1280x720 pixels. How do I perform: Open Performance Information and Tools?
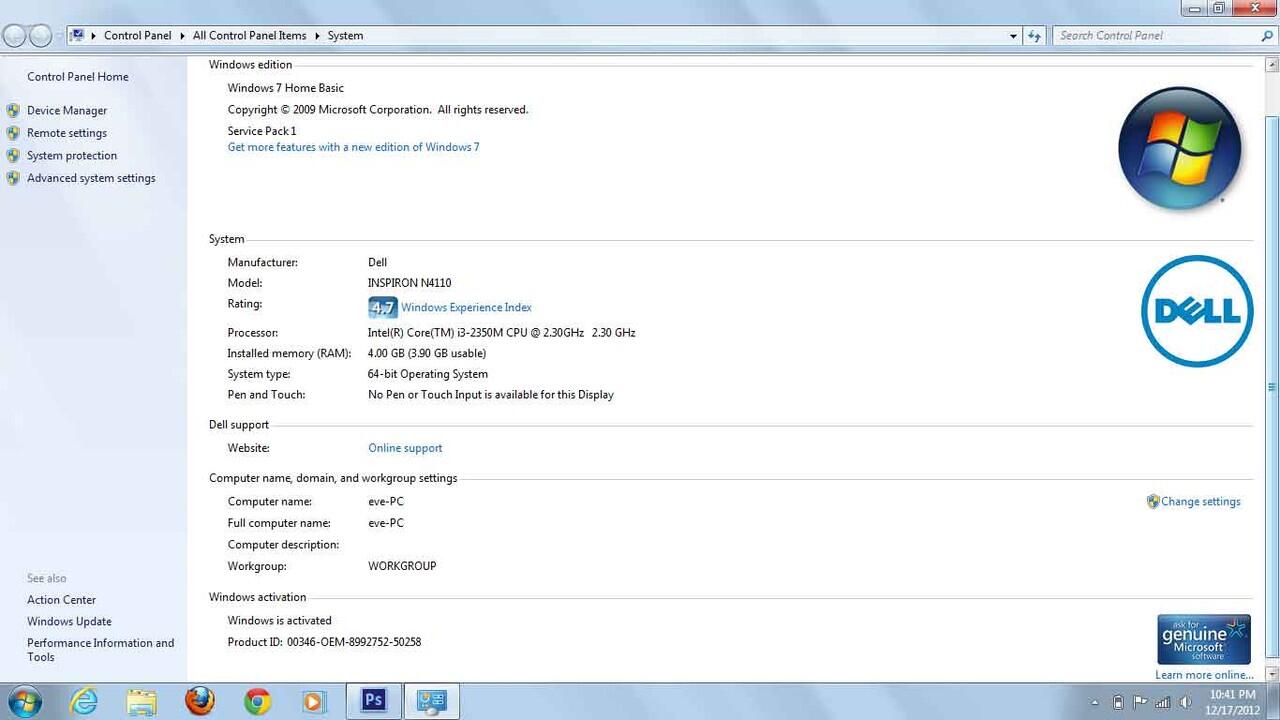pos(100,650)
